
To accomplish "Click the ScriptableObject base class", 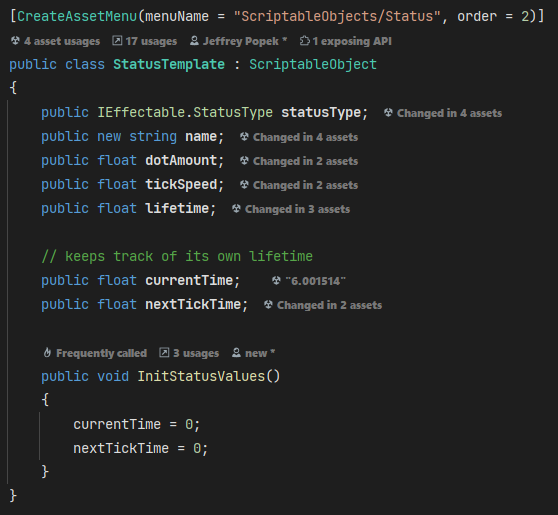I will 313,64.
